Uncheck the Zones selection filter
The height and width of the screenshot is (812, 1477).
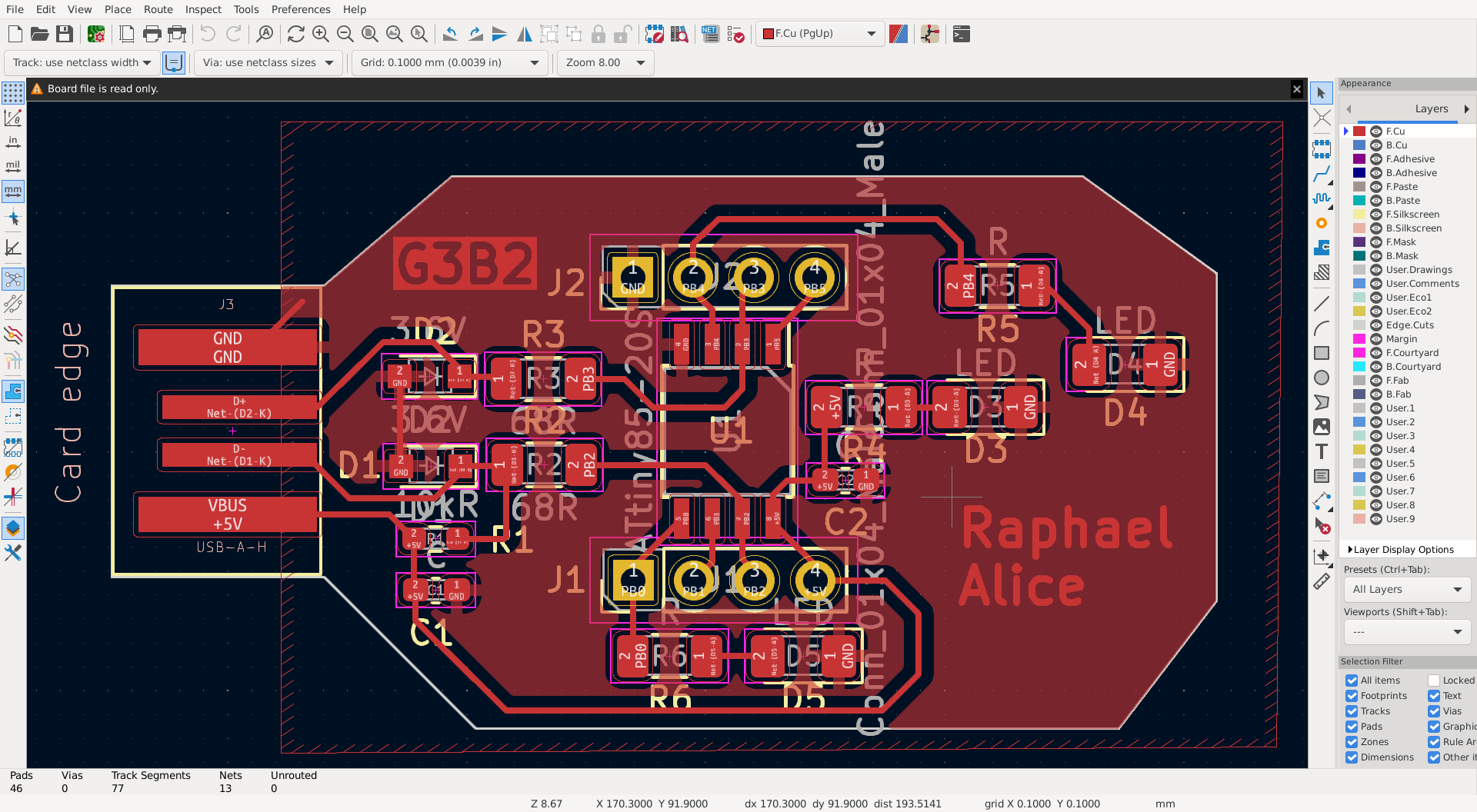(1352, 742)
